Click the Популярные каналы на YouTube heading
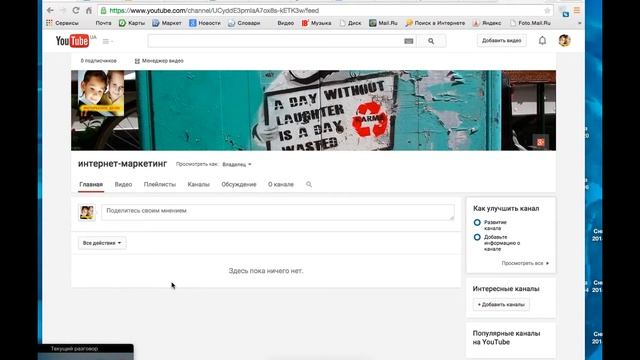This screenshot has height=360, width=640. click(506, 338)
